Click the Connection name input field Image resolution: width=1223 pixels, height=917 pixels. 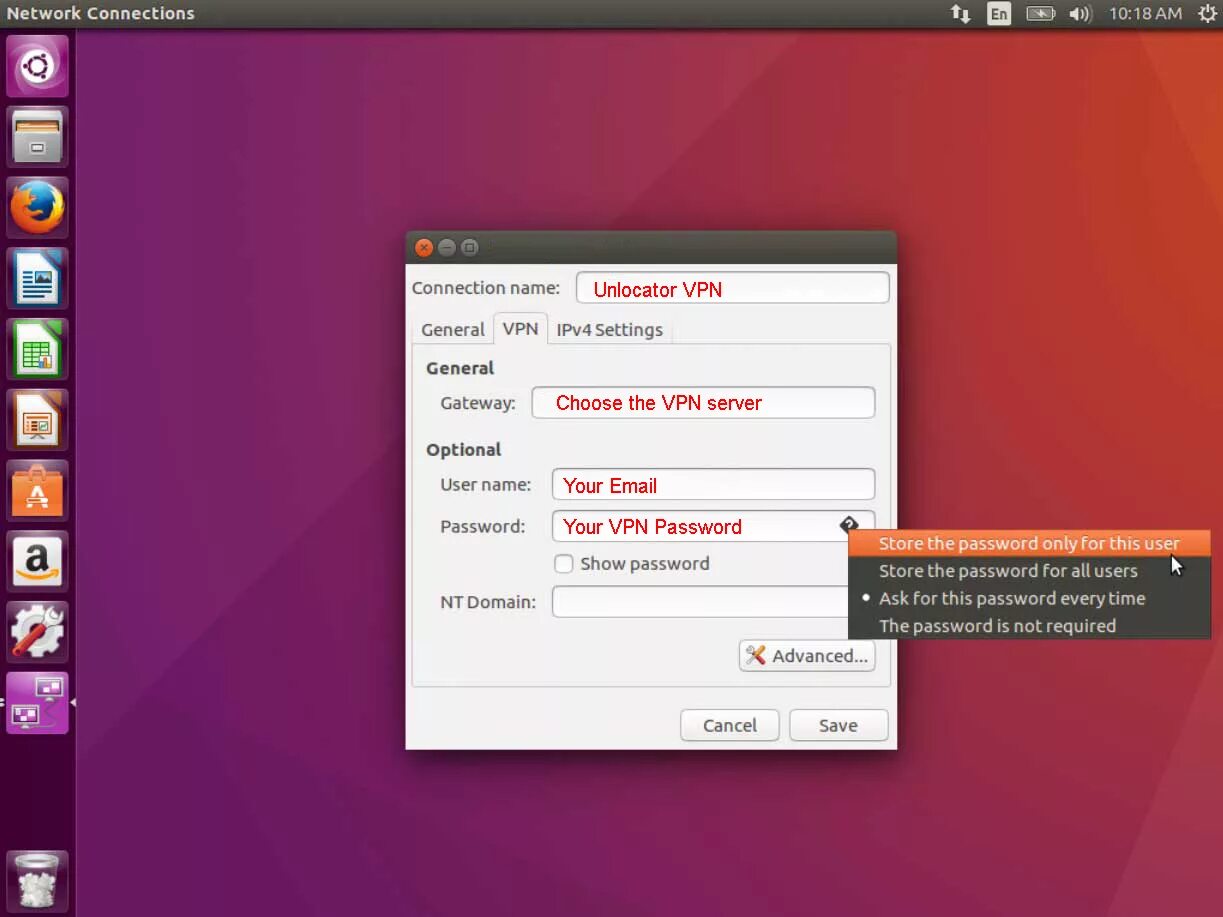point(732,288)
